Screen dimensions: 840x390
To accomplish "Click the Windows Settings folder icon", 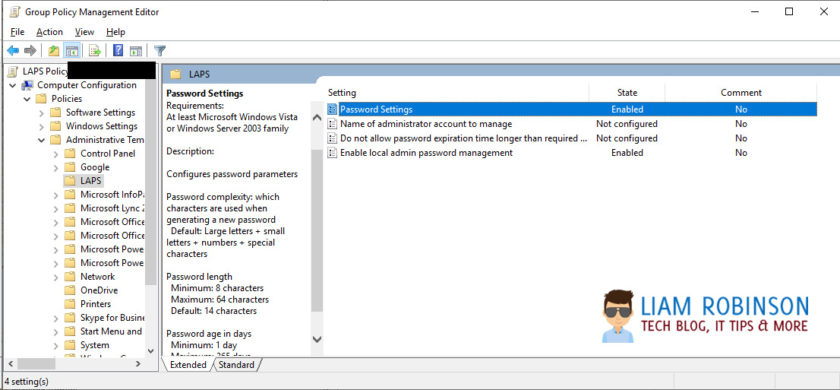I will (55, 126).
